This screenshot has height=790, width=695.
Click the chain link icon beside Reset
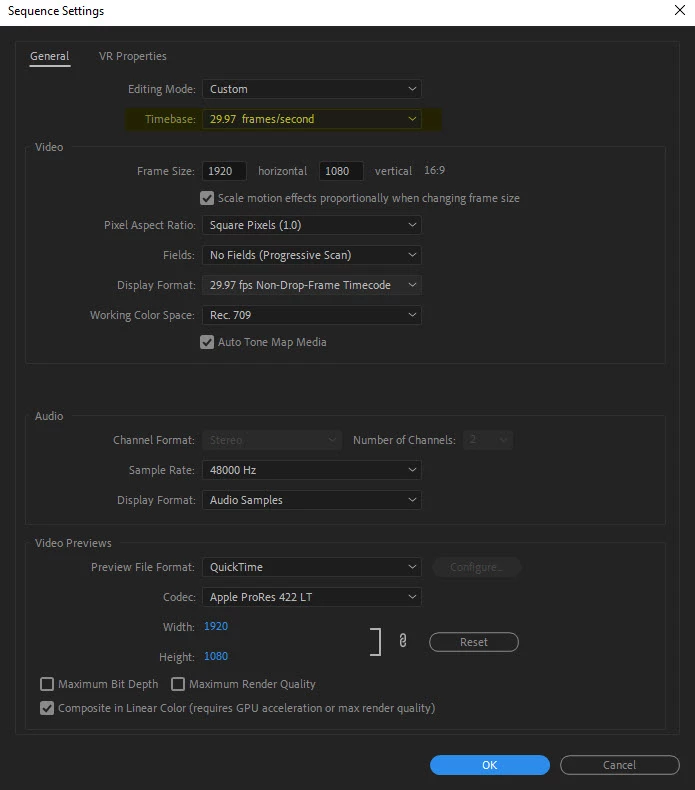point(403,640)
